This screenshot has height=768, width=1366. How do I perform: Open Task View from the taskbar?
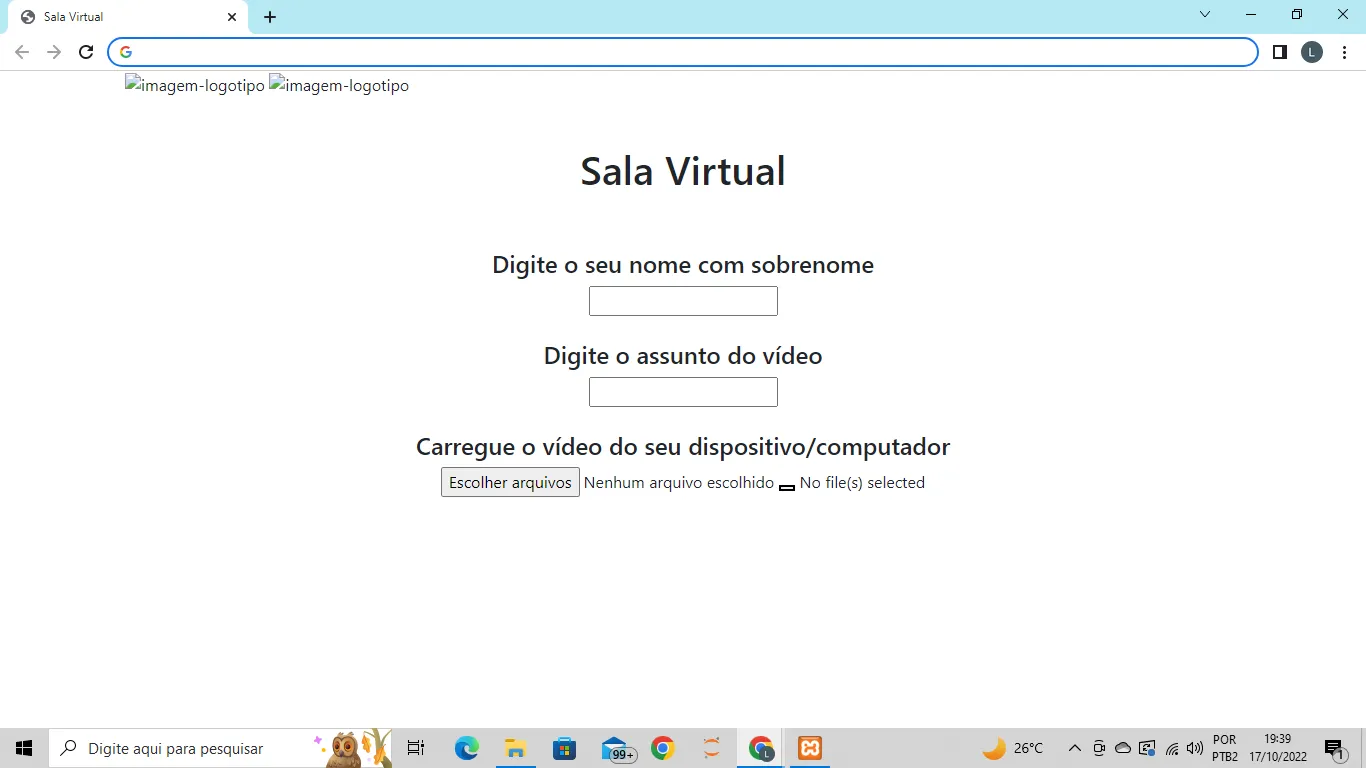click(416, 748)
